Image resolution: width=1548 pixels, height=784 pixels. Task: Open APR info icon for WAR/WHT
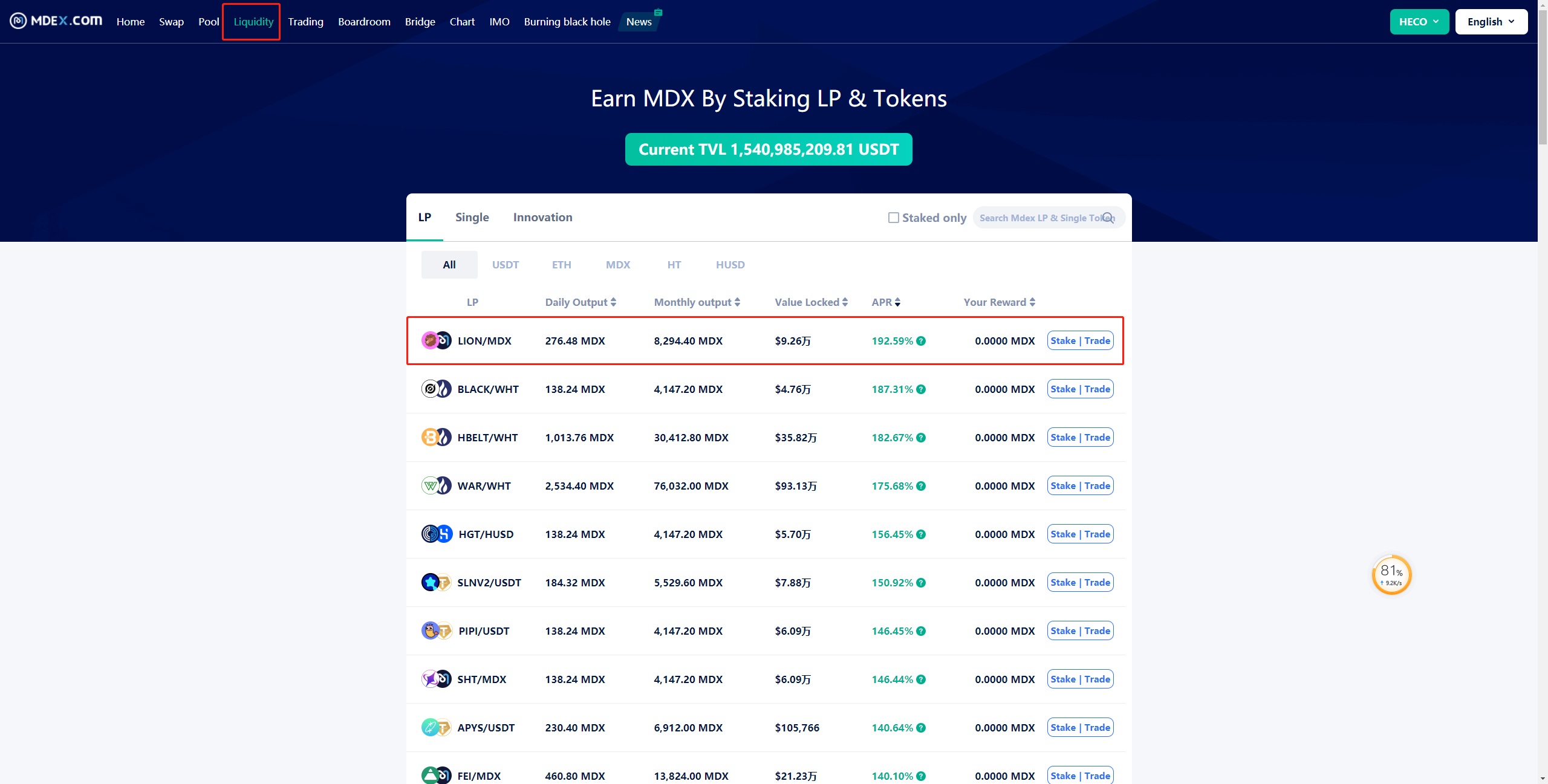tap(921, 486)
